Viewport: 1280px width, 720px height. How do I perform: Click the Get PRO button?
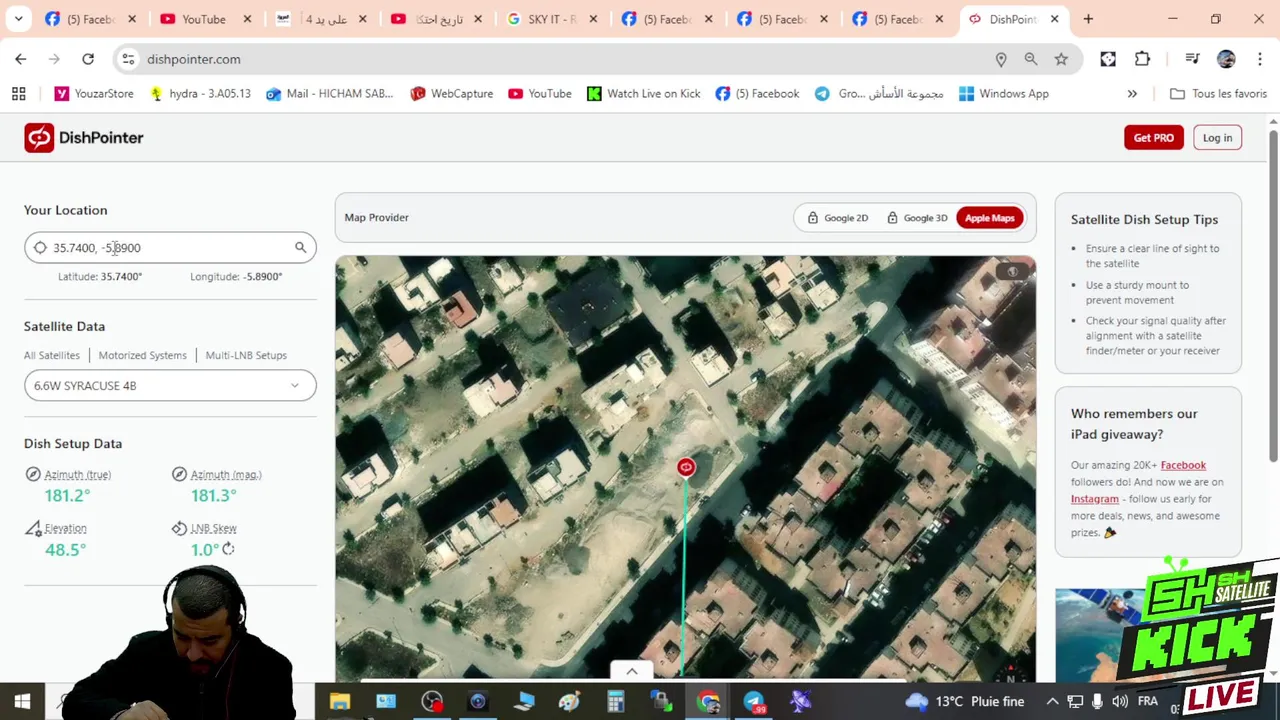[x=1153, y=138]
